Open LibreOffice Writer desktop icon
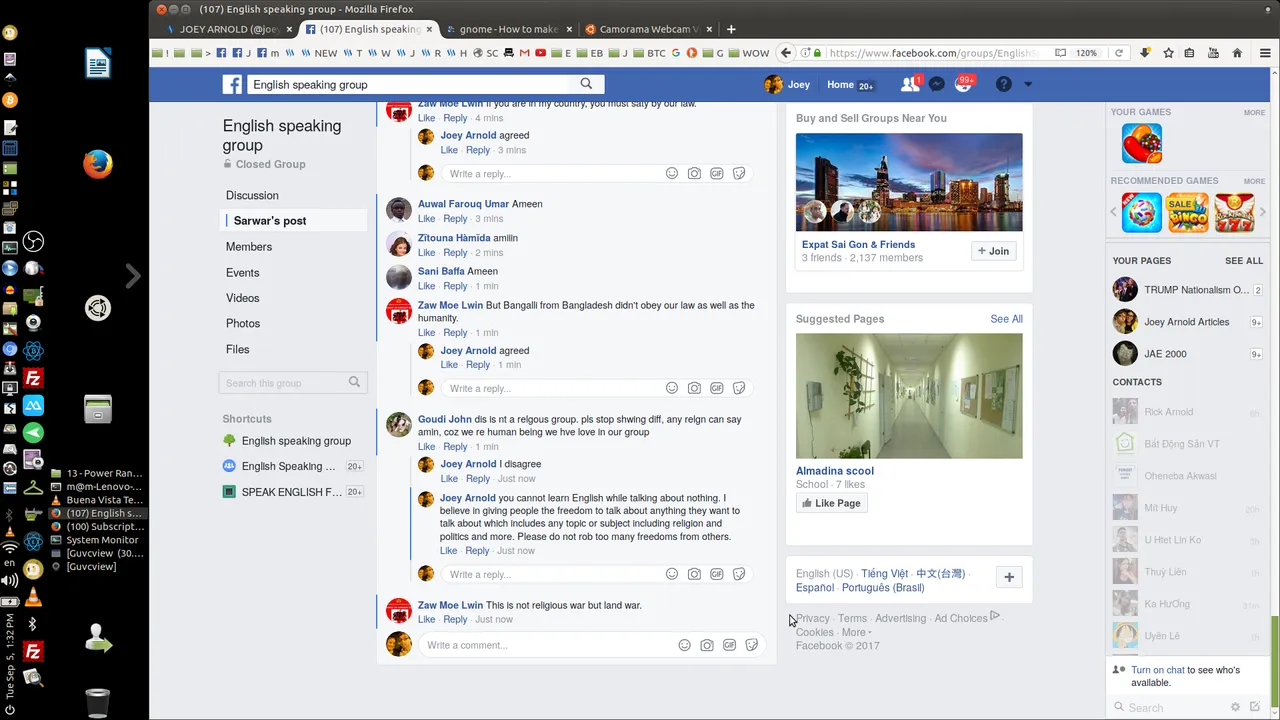Image resolution: width=1280 pixels, height=720 pixels. [97, 65]
